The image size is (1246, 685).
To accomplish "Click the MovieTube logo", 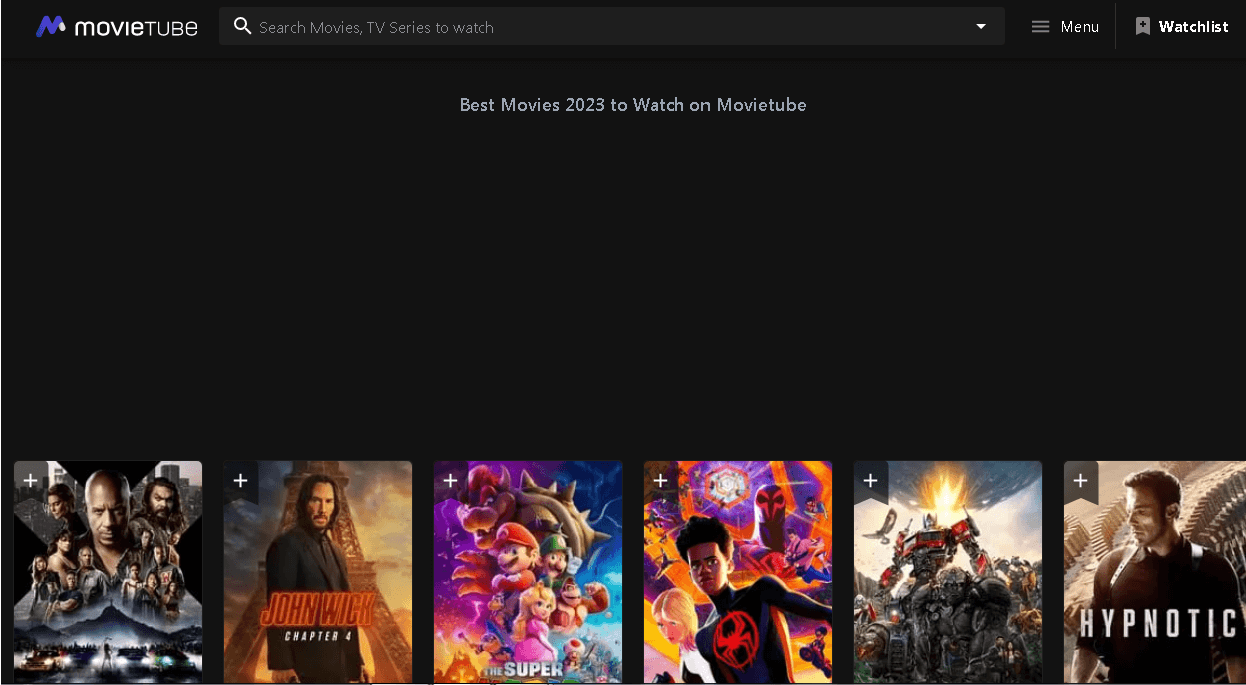I will 116,27.
